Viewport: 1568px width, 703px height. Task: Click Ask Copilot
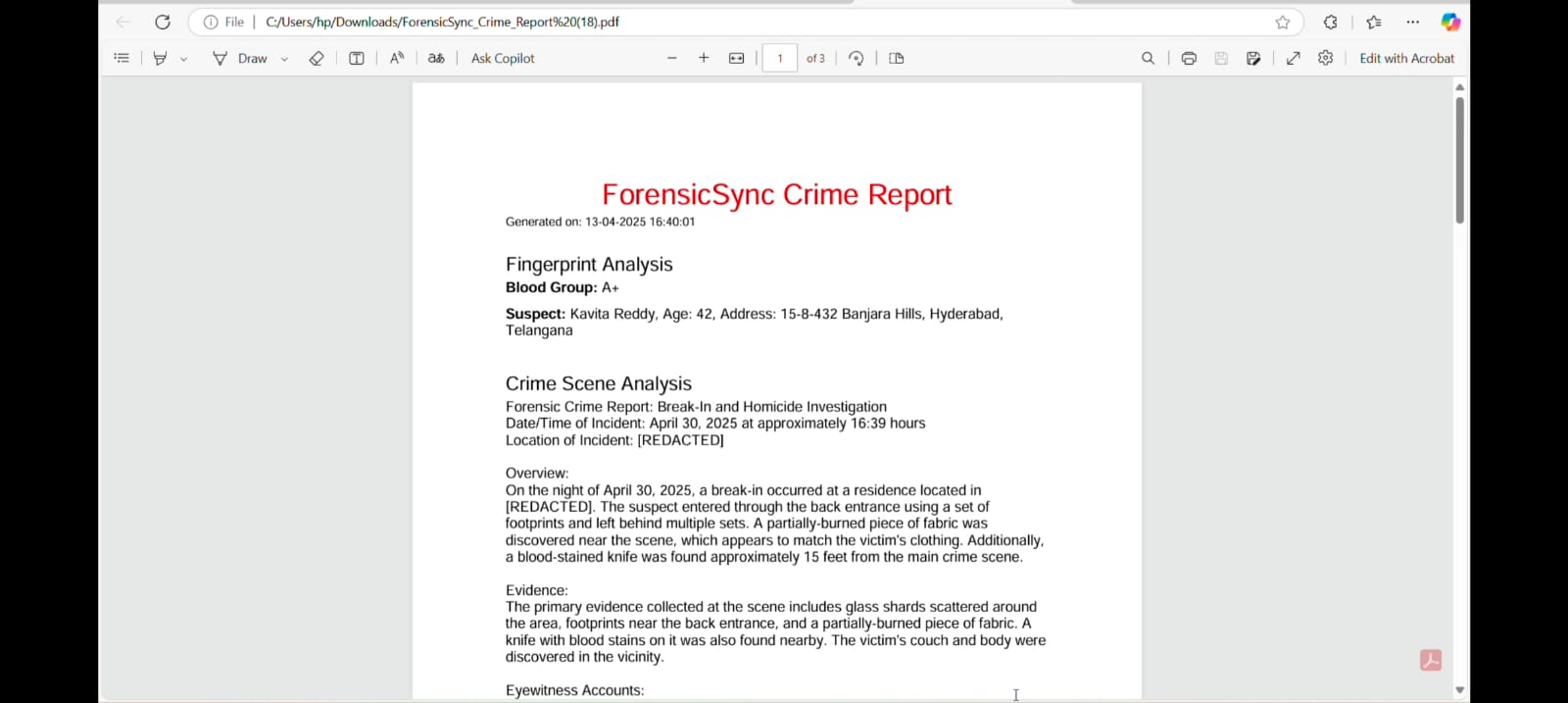[503, 58]
